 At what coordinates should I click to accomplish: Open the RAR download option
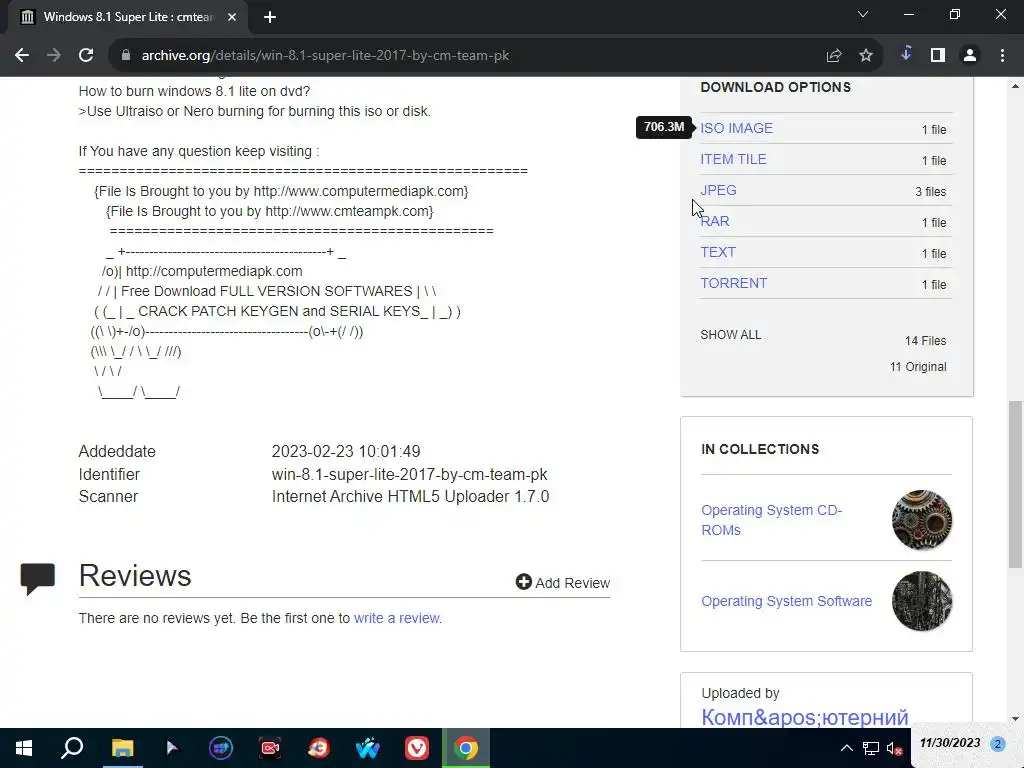715,221
